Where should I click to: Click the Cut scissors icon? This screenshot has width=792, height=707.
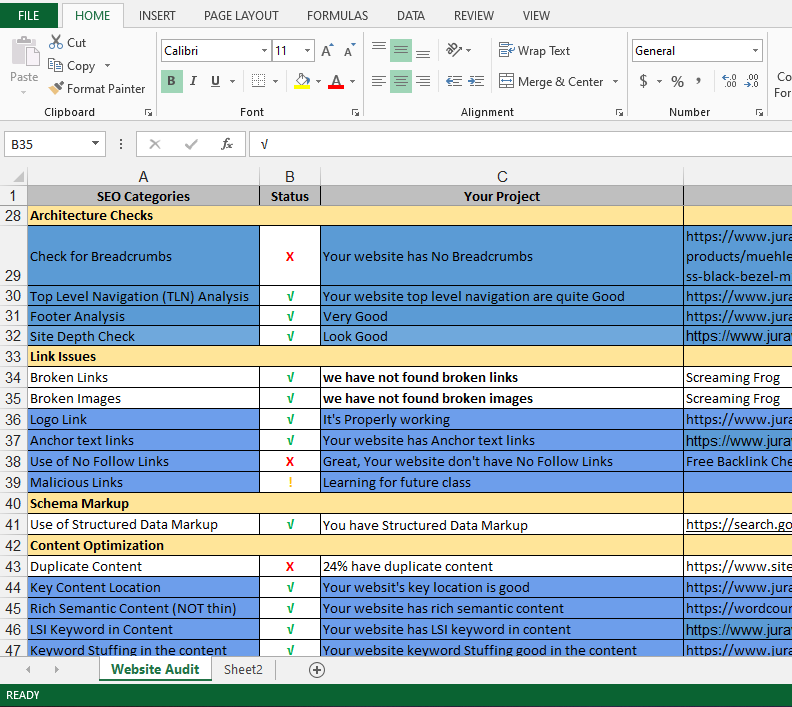pyautogui.click(x=56, y=42)
